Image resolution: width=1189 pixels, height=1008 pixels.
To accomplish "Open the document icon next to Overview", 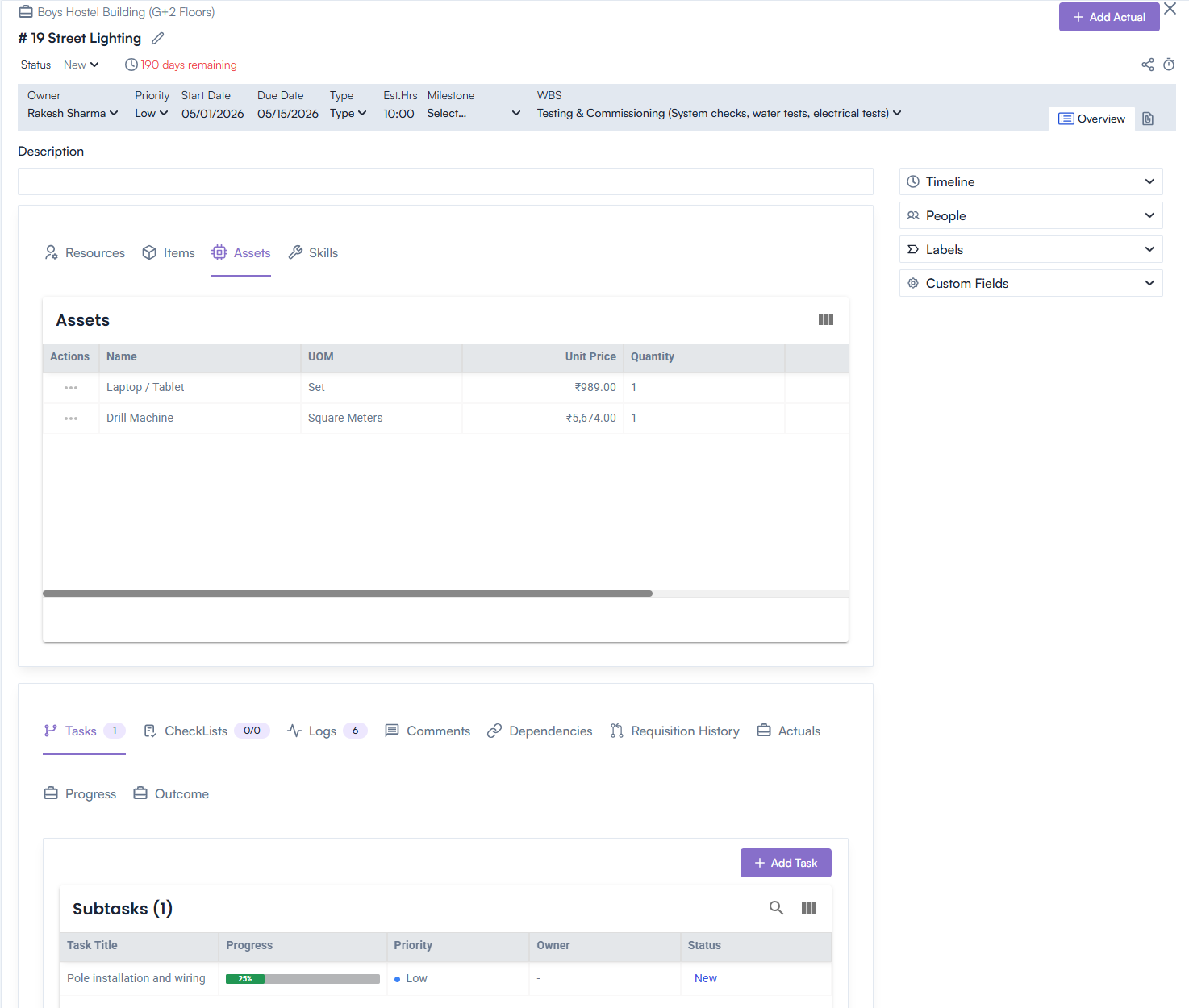I will (x=1148, y=119).
